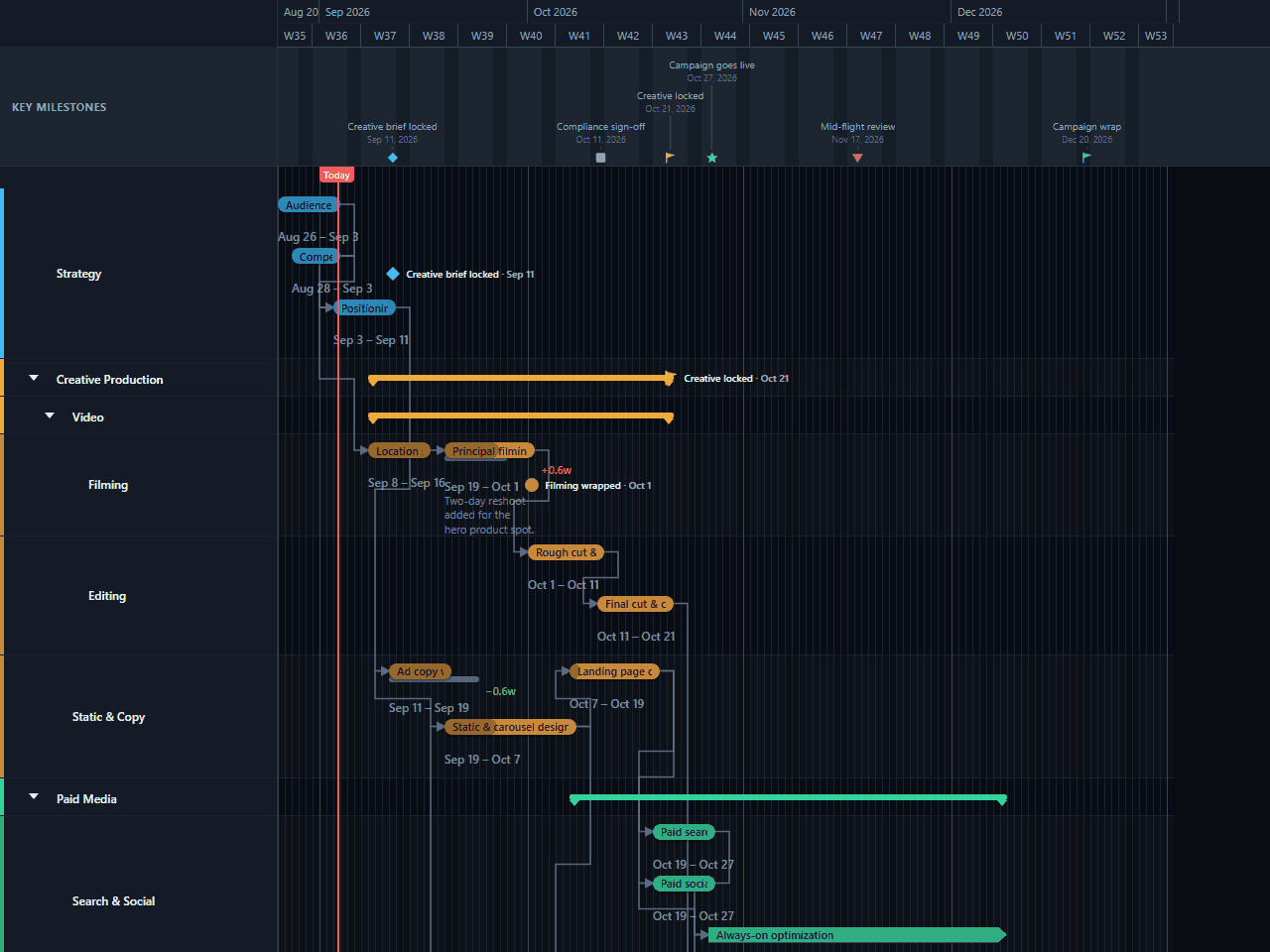Select the Landing page c task bar

click(x=614, y=671)
